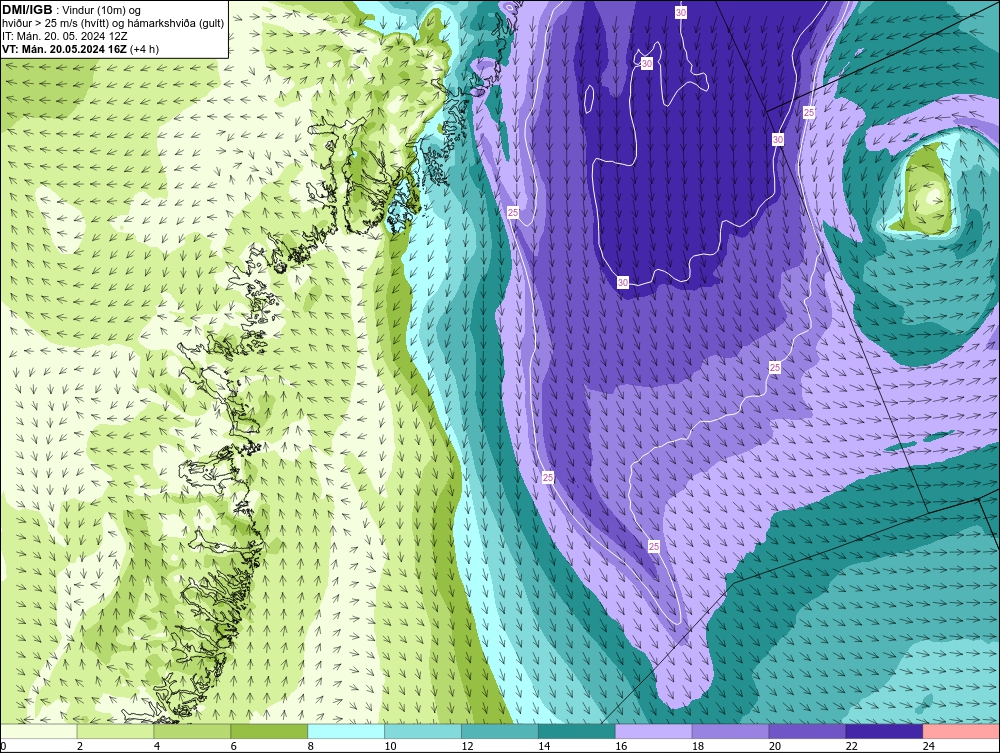Click the legend scale value 22
1000x753 pixels.
pos(852,746)
